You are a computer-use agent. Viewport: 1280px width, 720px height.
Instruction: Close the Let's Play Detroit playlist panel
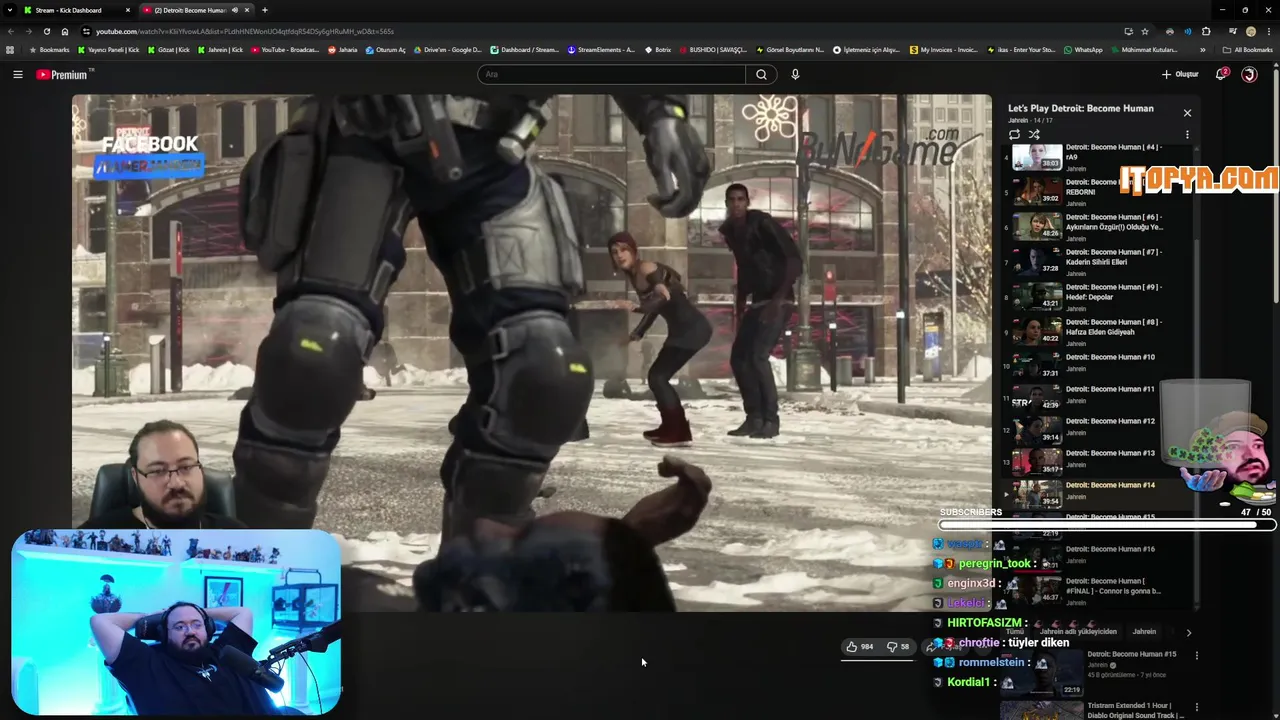[x=1187, y=113]
